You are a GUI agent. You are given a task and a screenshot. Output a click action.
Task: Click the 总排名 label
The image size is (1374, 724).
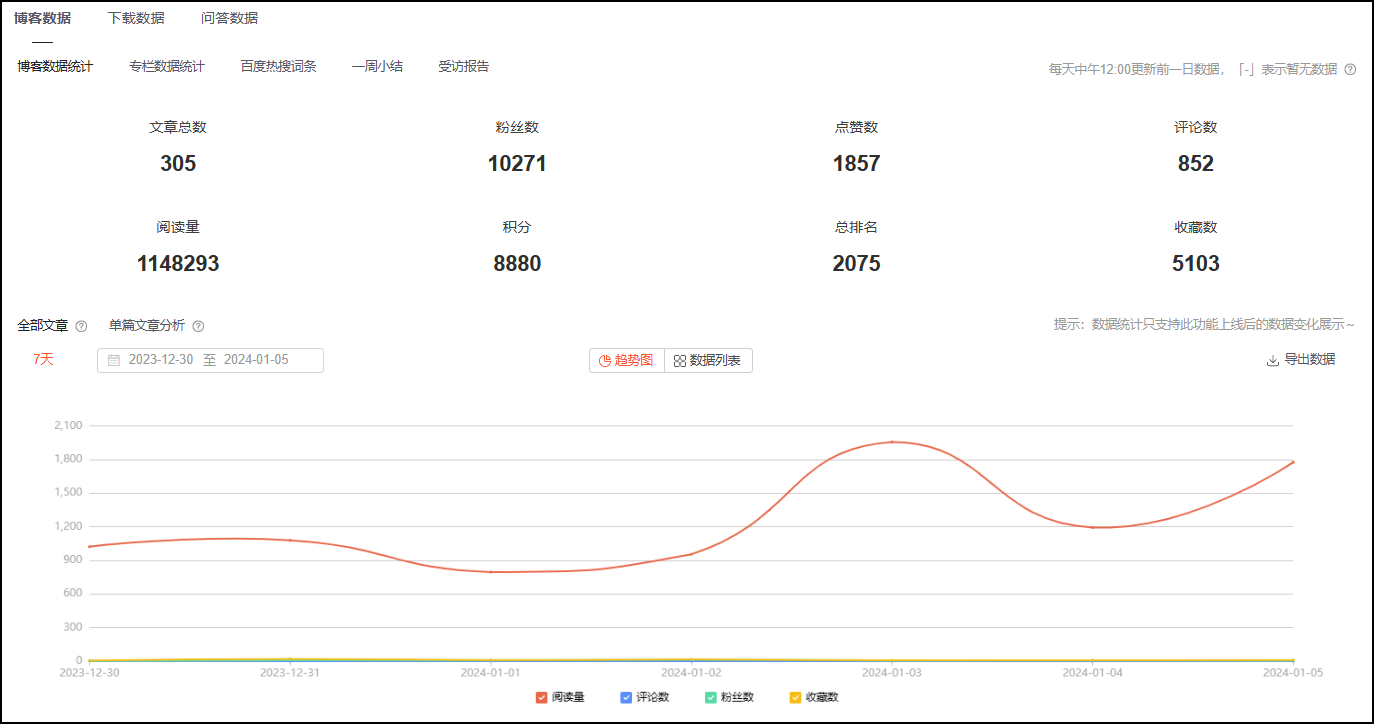pyautogui.click(x=857, y=227)
